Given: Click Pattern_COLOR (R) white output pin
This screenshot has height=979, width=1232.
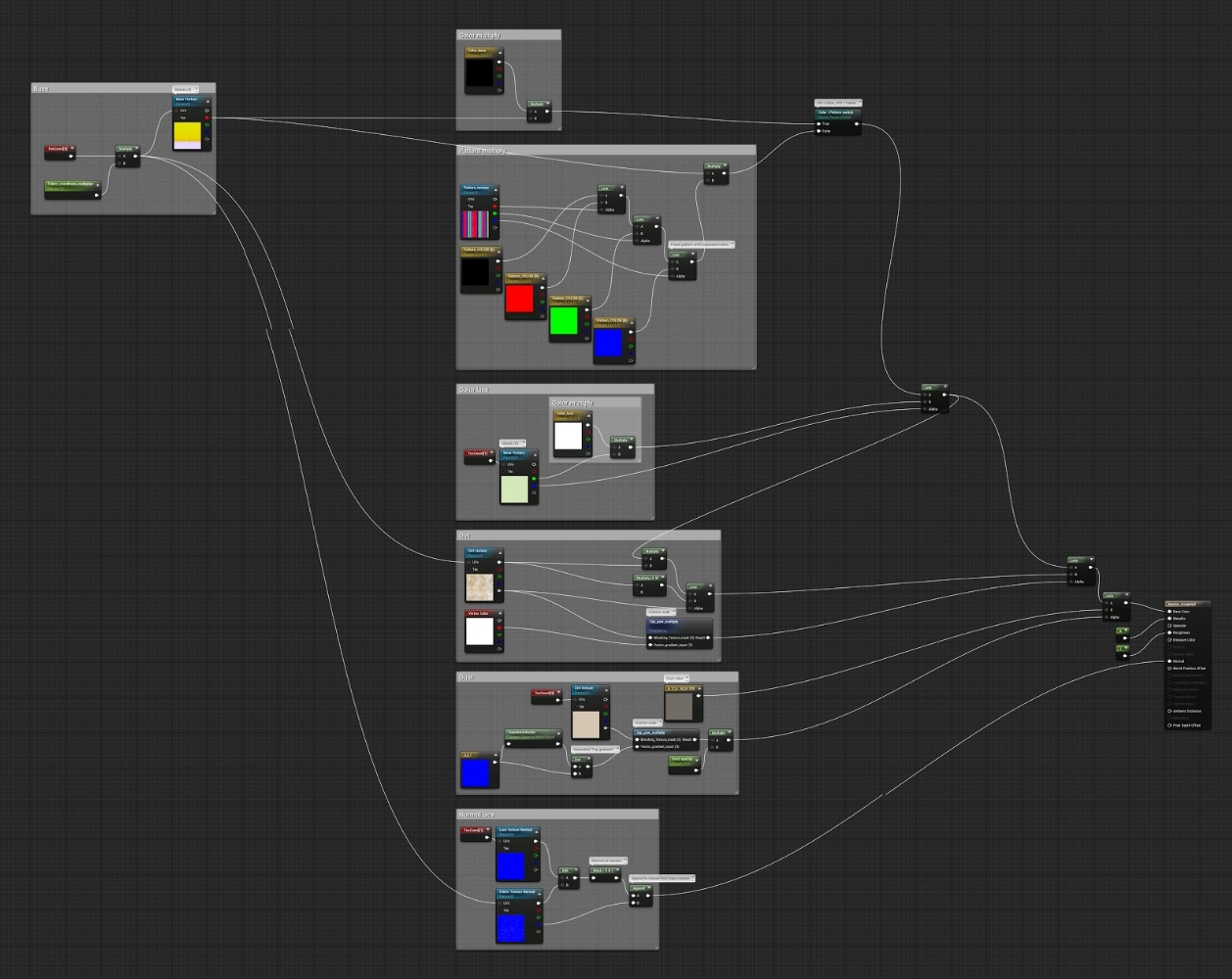Looking at the screenshot, I should pyautogui.click(x=543, y=288).
